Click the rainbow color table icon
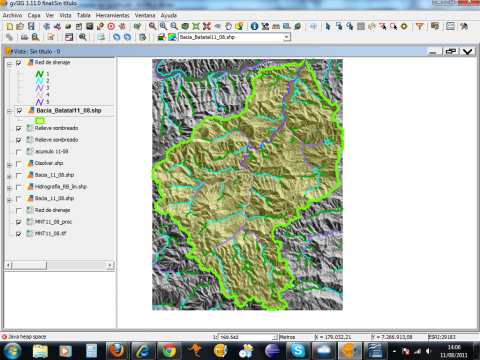The width and height of the screenshot is (480, 360). coord(172,37)
